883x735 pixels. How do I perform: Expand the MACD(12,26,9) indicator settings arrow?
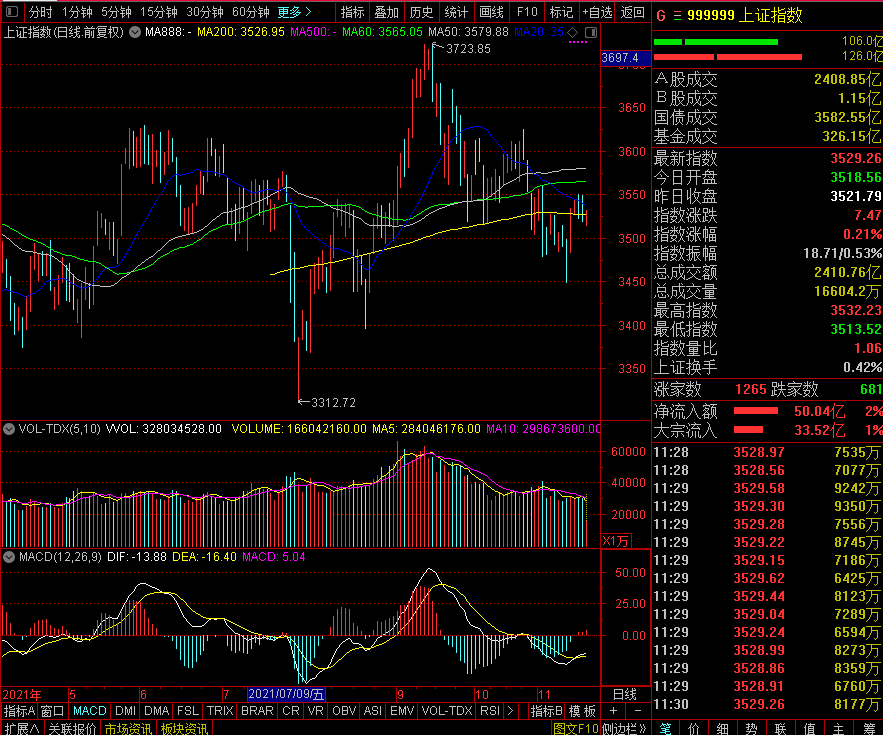[9, 556]
